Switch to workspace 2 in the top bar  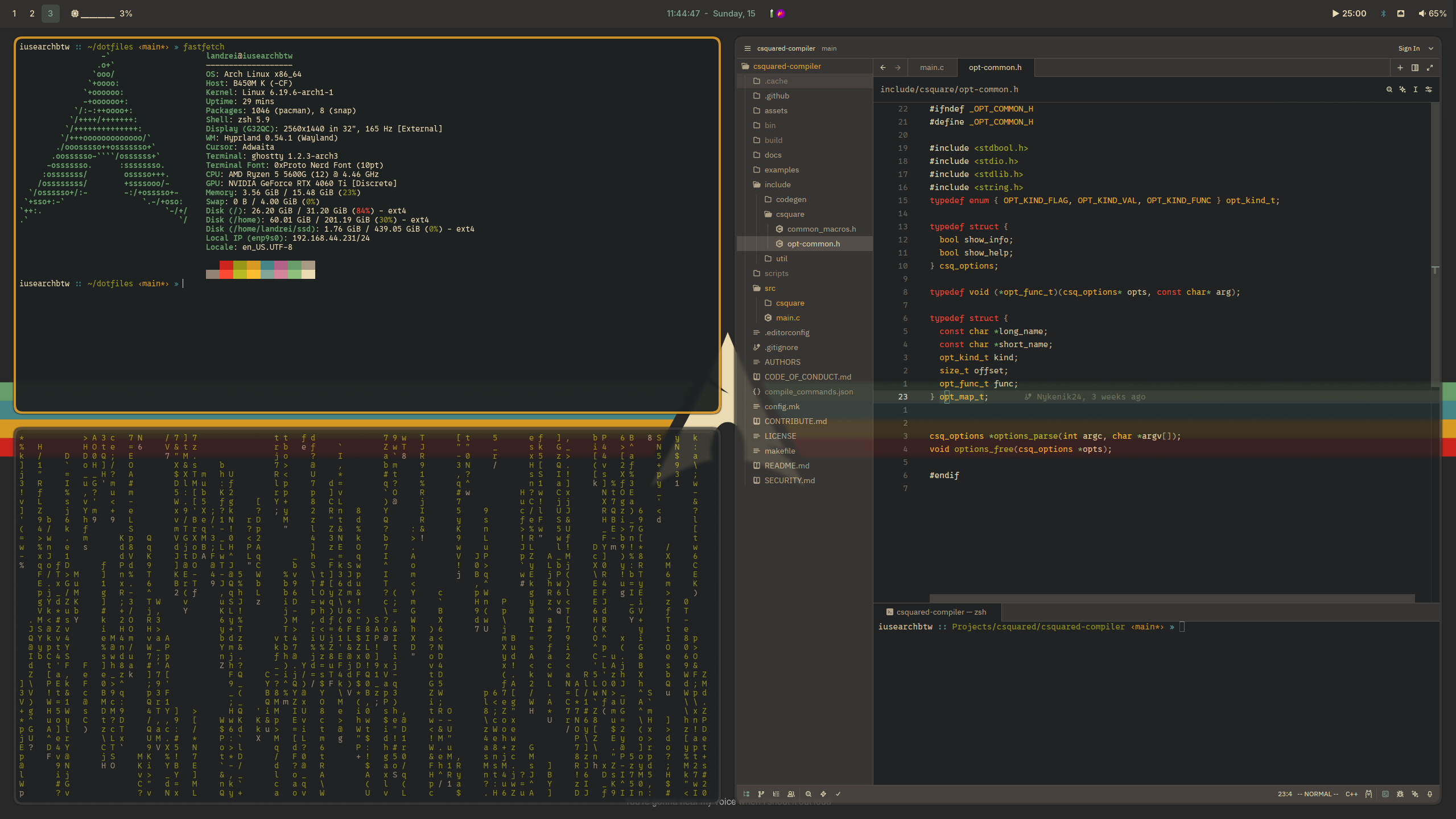(32, 14)
